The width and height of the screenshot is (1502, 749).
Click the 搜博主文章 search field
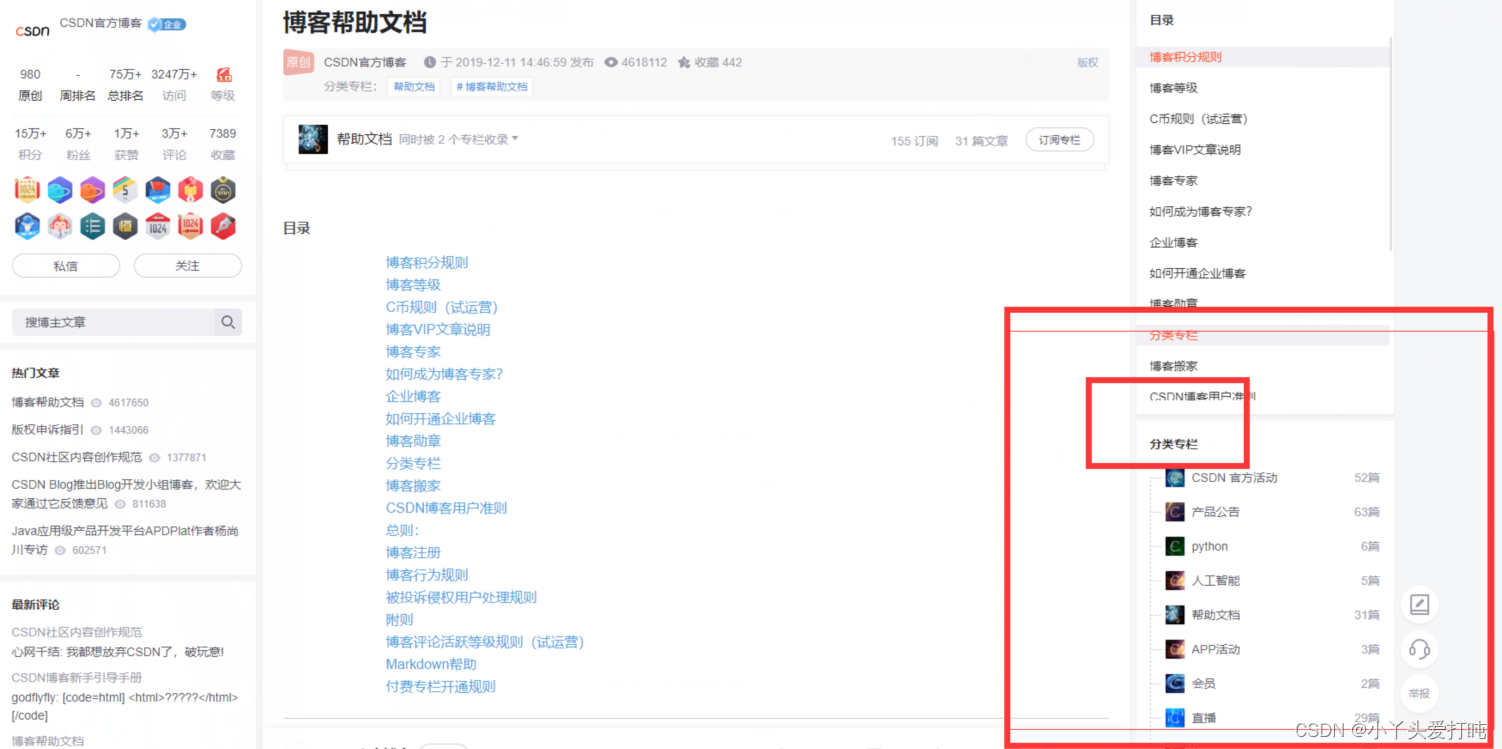click(x=113, y=322)
